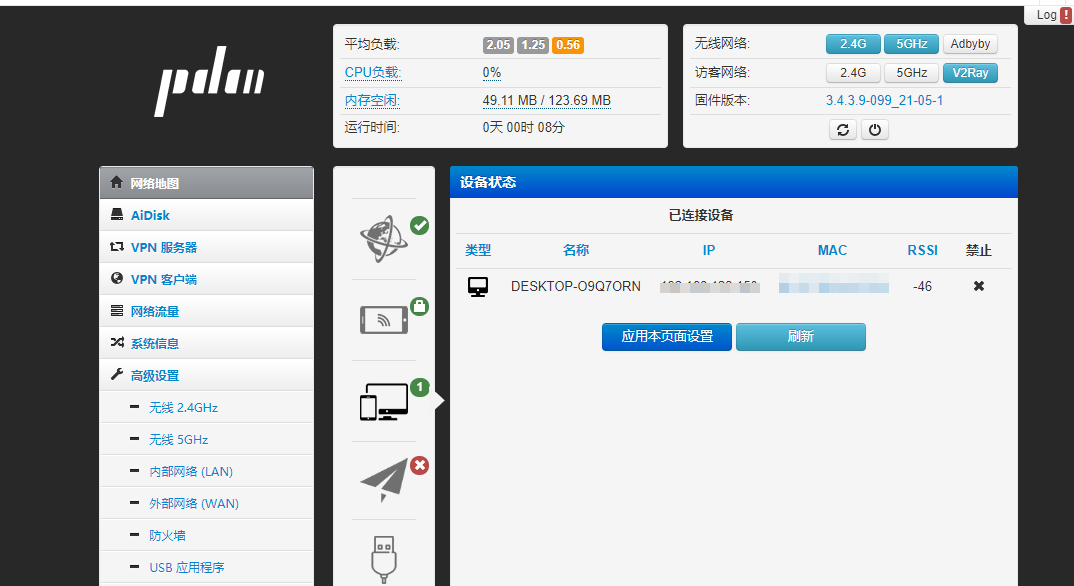Screen dimensions: 1074x586
Task: Block DESKTOP-O9Q7ORN using the ban cross
Action: [x=978, y=286]
